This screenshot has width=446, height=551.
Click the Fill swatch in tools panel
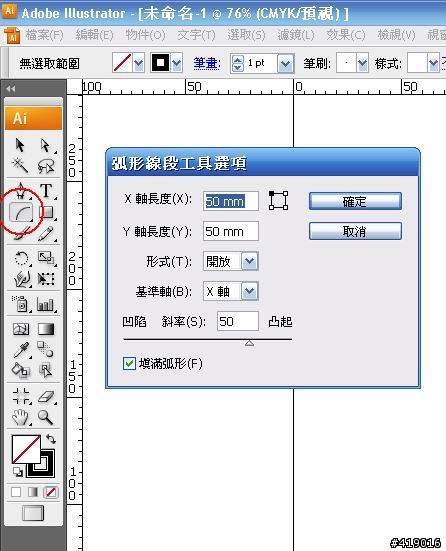click(x=26, y=449)
